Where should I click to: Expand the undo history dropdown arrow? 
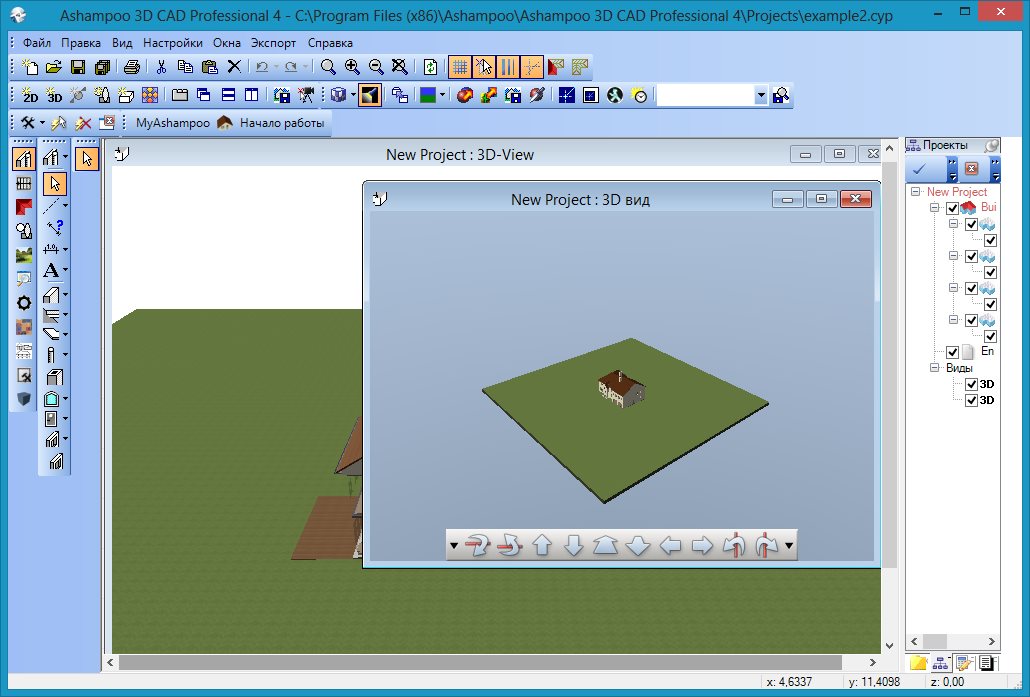[276, 66]
